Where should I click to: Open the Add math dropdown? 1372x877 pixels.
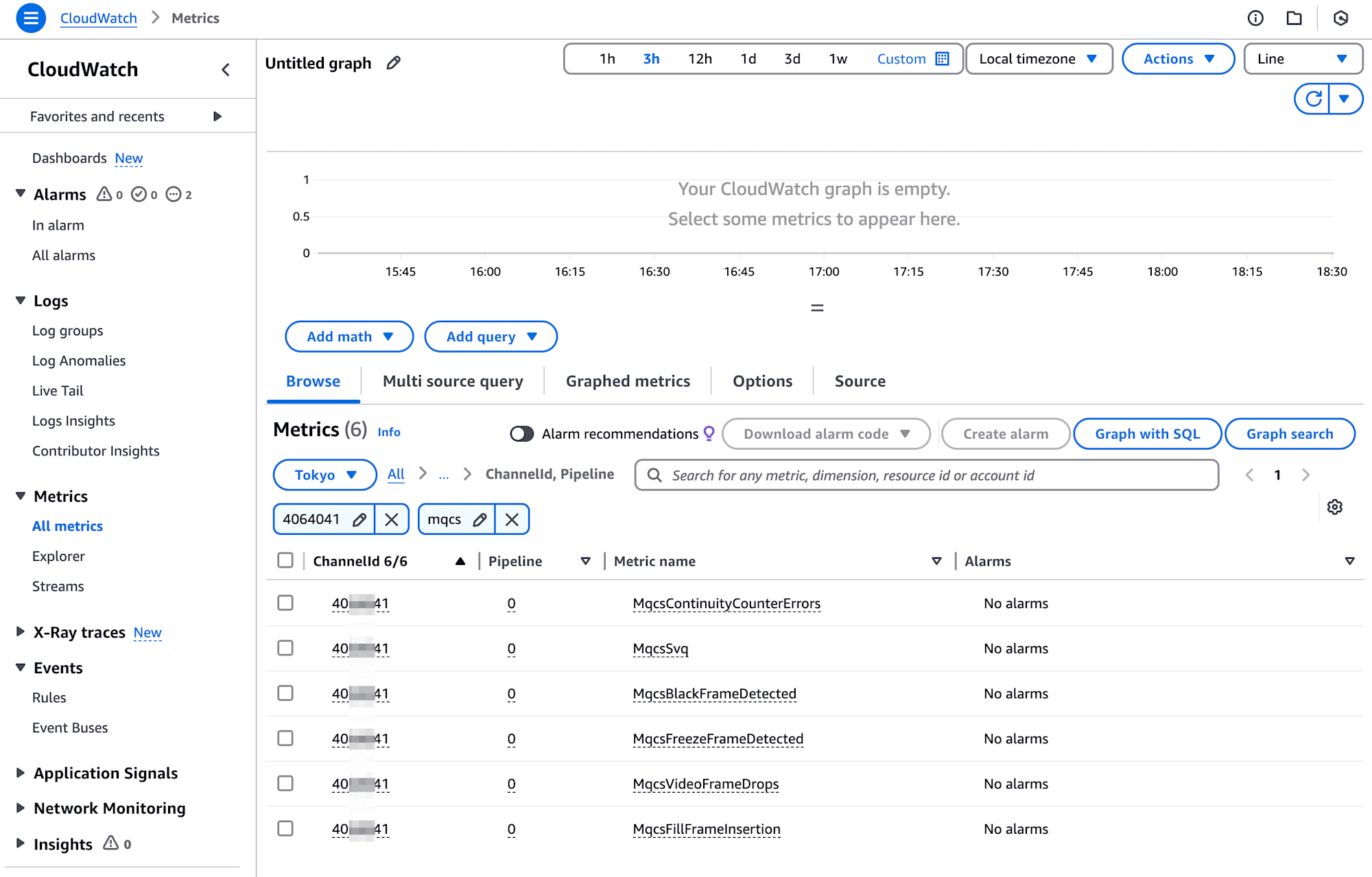click(349, 337)
